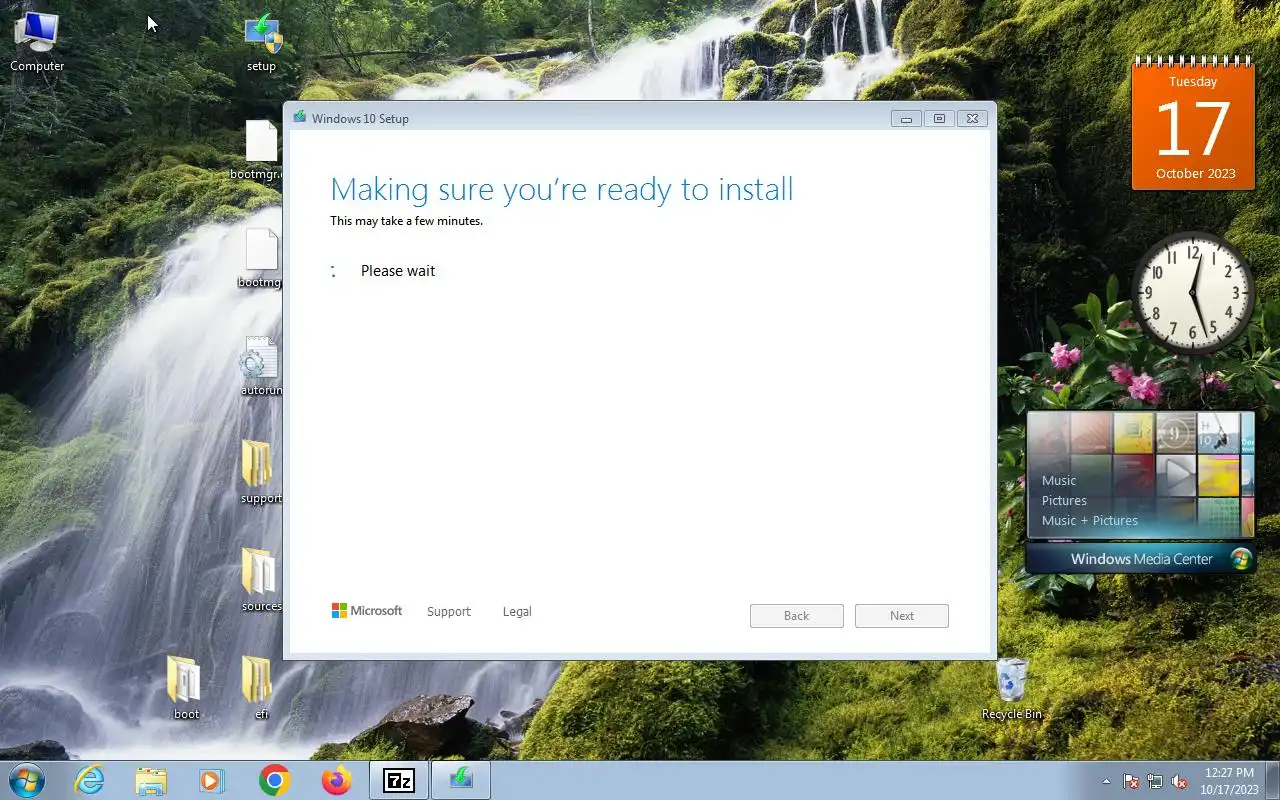Open the taskbar clock and date

click(1229, 781)
